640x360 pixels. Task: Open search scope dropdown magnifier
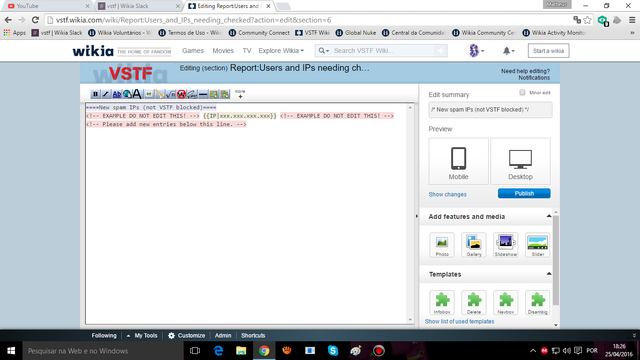pyautogui.click(x=324, y=51)
